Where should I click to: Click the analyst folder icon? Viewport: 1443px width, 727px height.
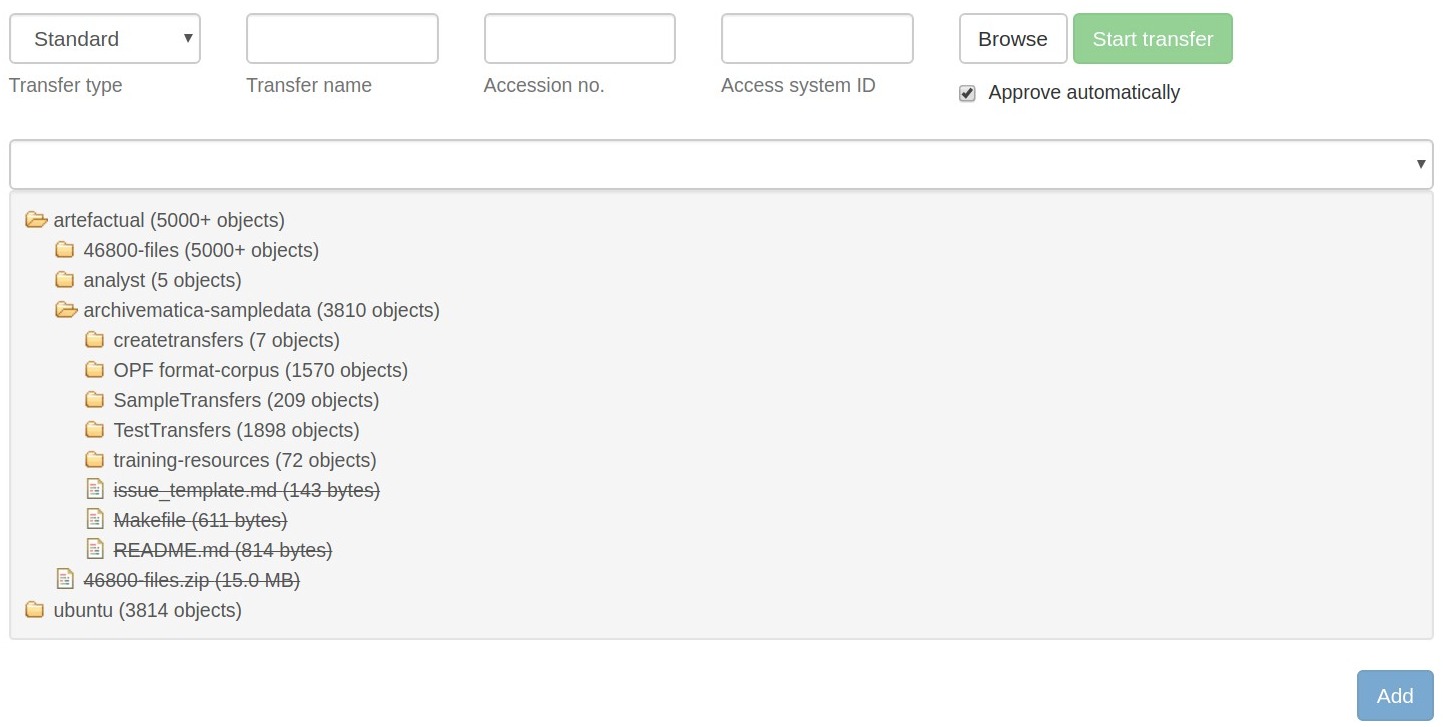click(x=66, y=279)
